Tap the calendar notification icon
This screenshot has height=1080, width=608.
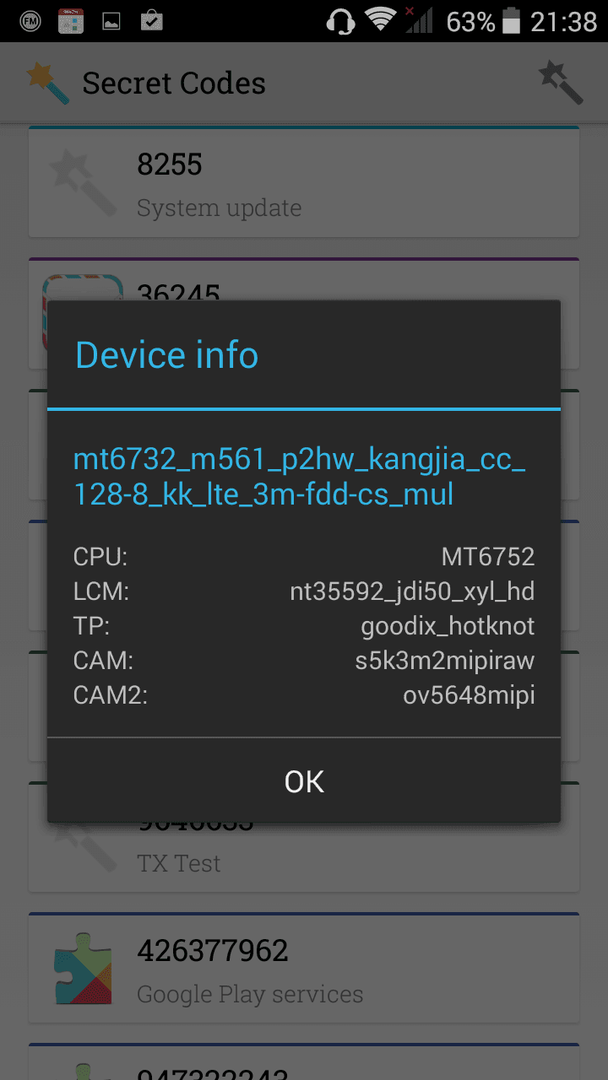point(71,22)
